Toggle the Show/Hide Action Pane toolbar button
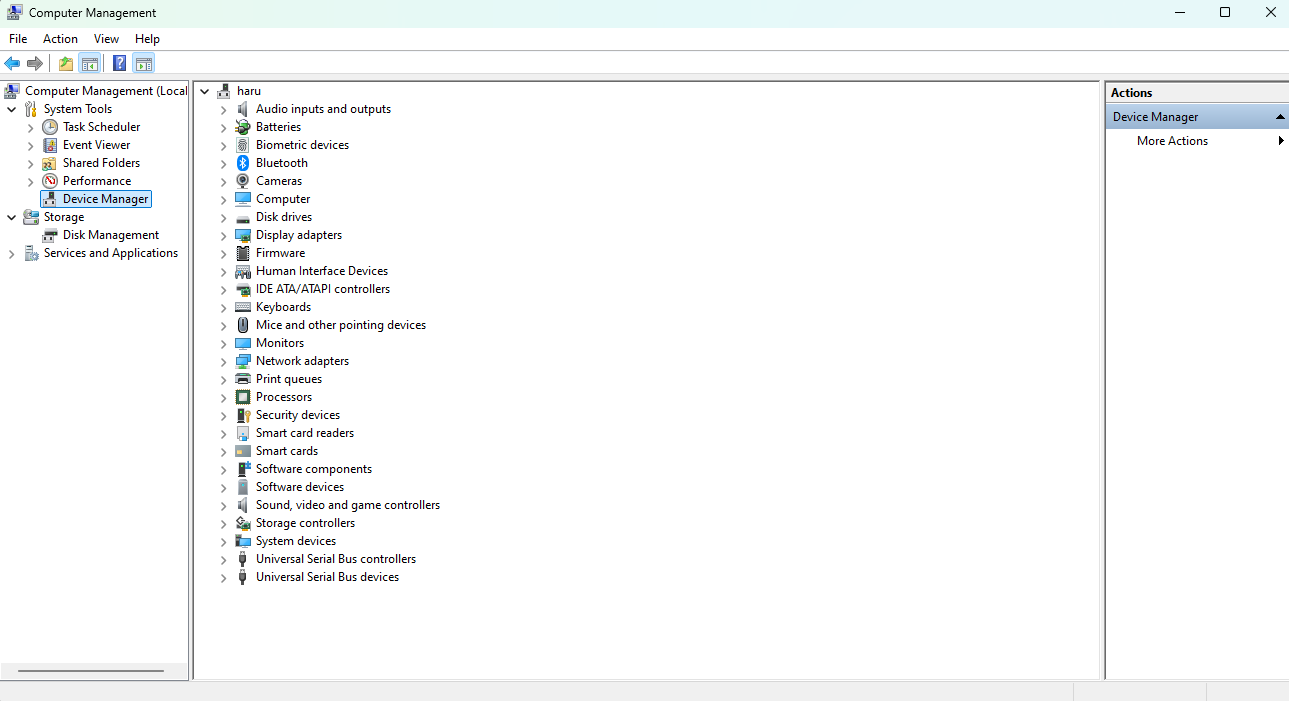 point(143,64)
